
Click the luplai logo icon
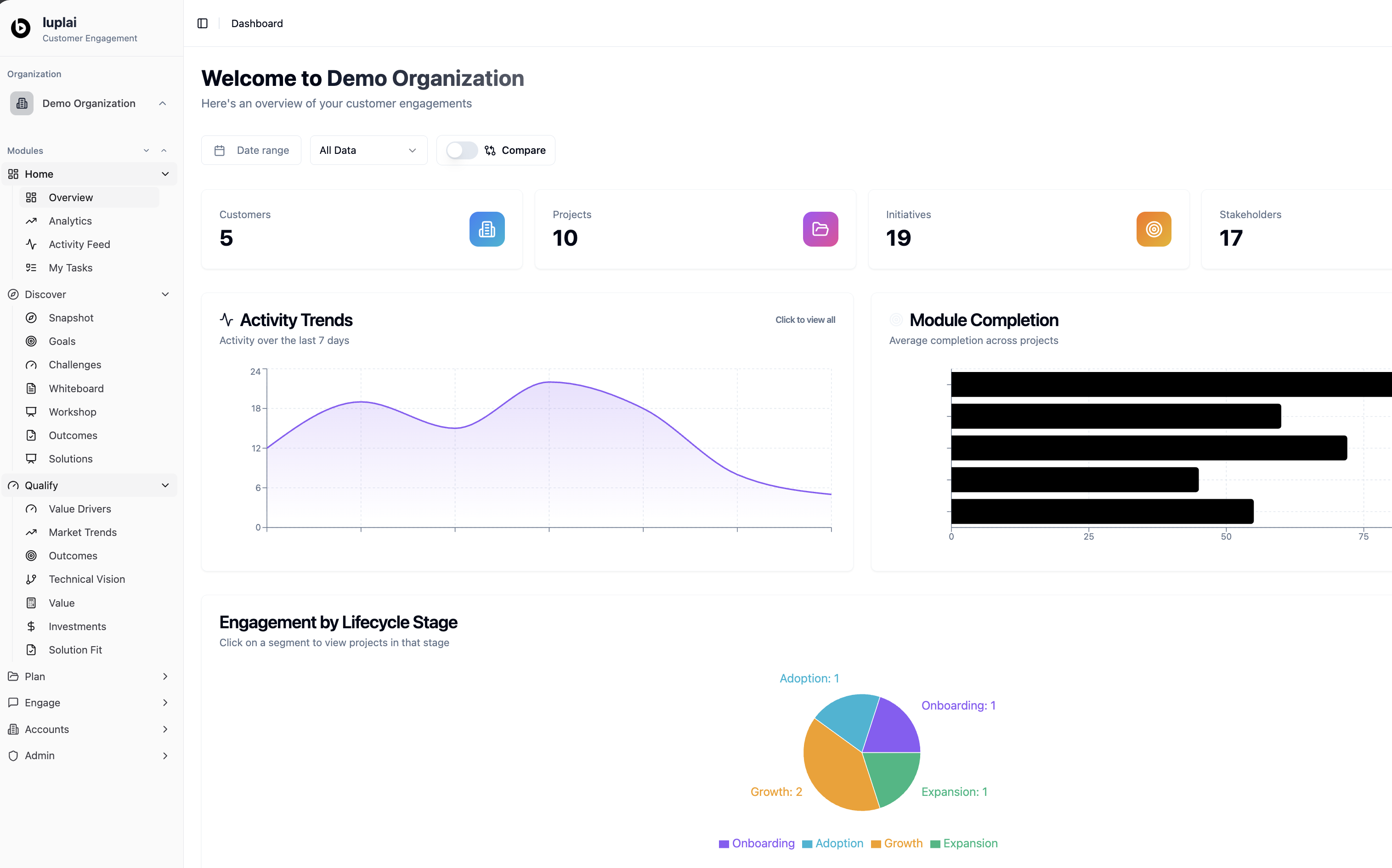[x=21, y=28]
